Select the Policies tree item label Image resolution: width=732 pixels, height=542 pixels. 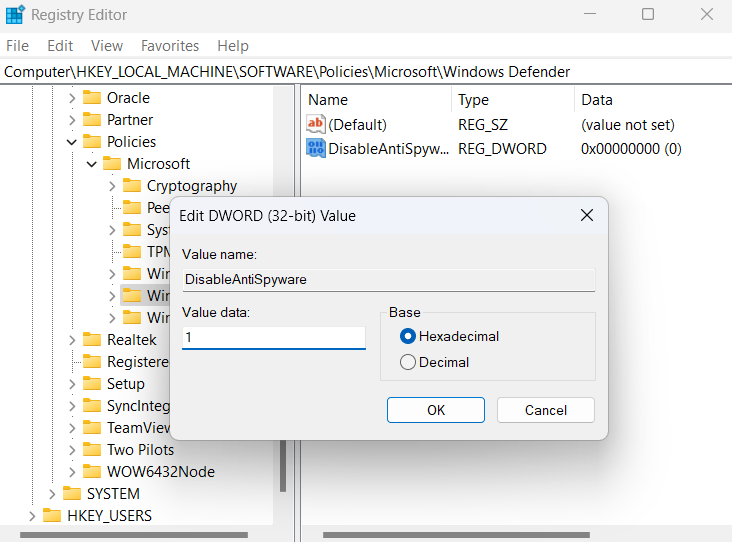pos(131,141)
